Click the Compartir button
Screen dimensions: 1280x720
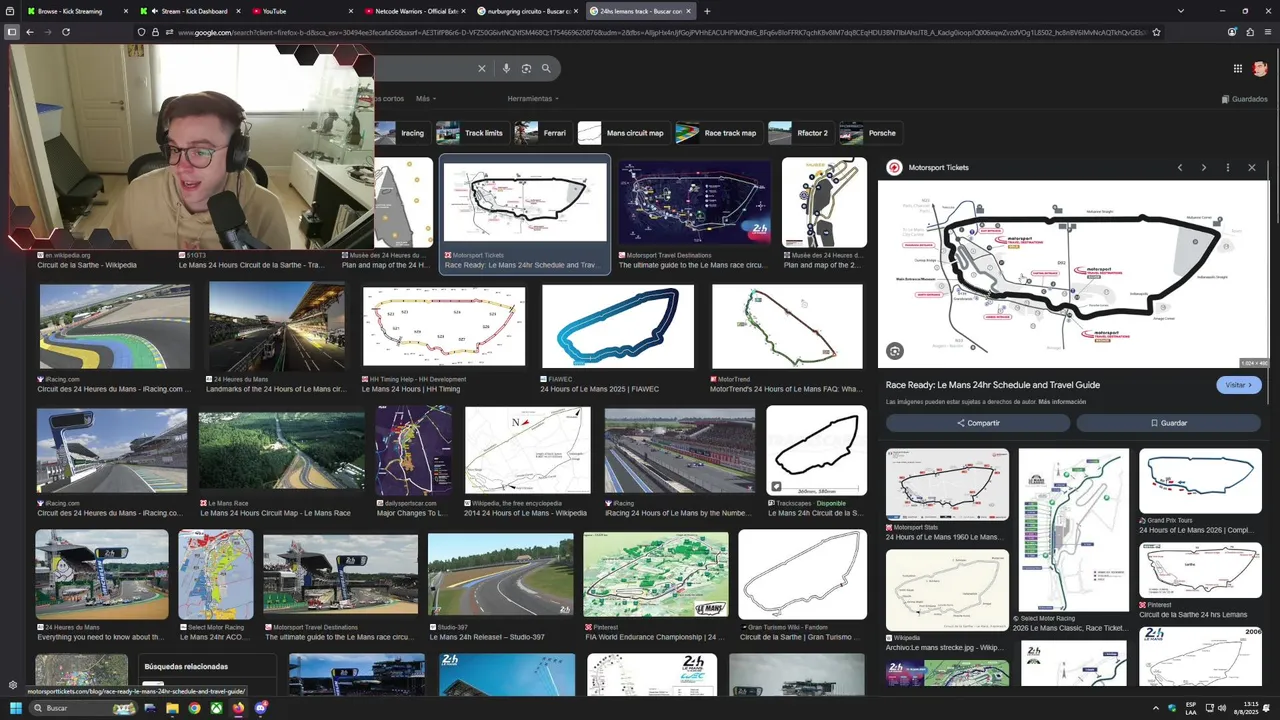point(978,423)
